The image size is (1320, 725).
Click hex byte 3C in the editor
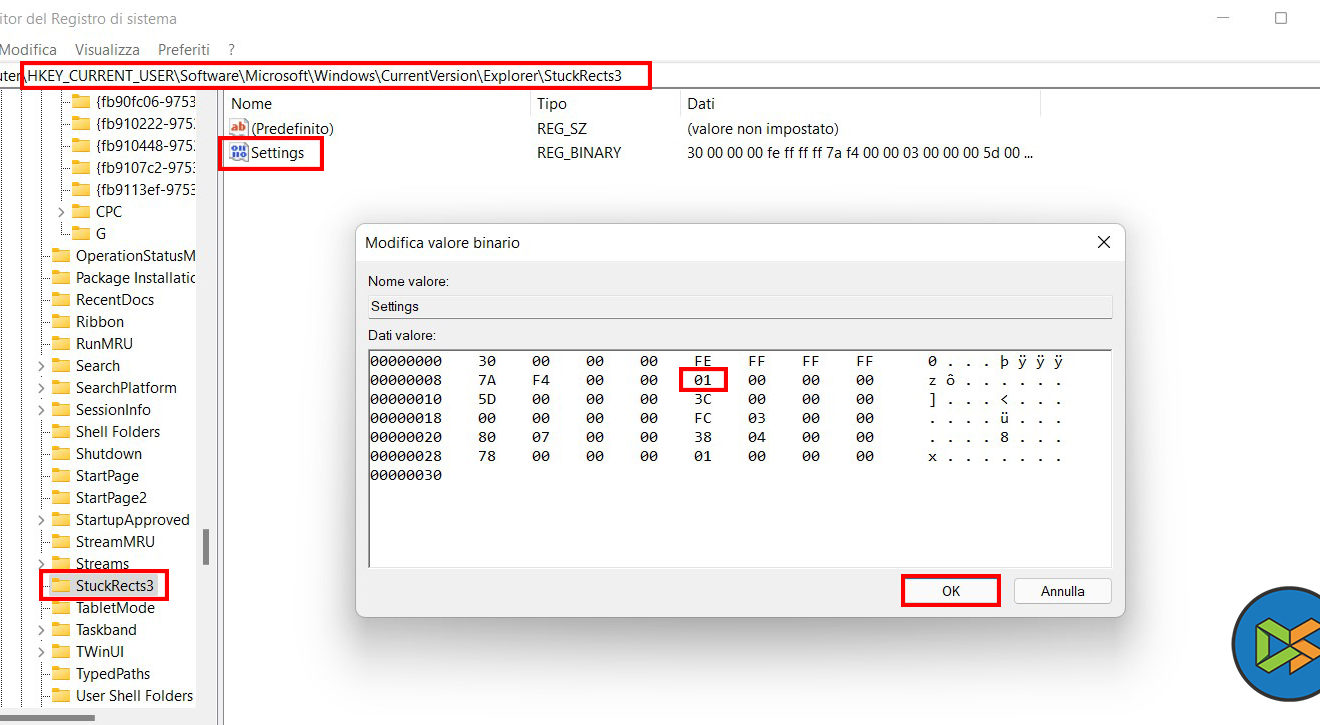coord(703,399)
